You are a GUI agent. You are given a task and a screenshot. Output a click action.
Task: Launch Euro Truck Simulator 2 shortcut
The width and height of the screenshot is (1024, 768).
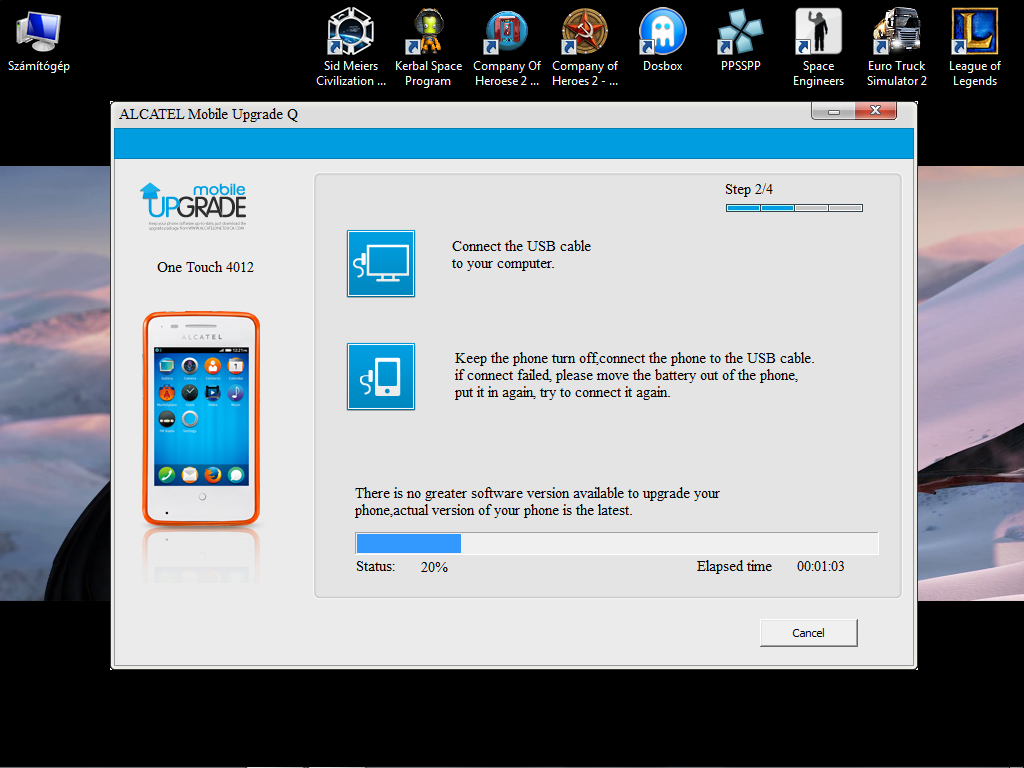click(x=897, y=48)
